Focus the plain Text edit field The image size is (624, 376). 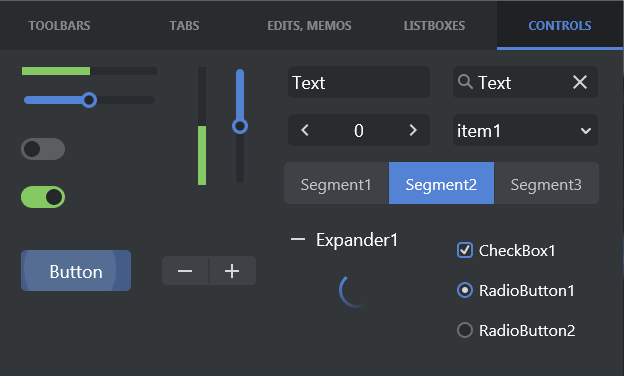pos(359,82)
